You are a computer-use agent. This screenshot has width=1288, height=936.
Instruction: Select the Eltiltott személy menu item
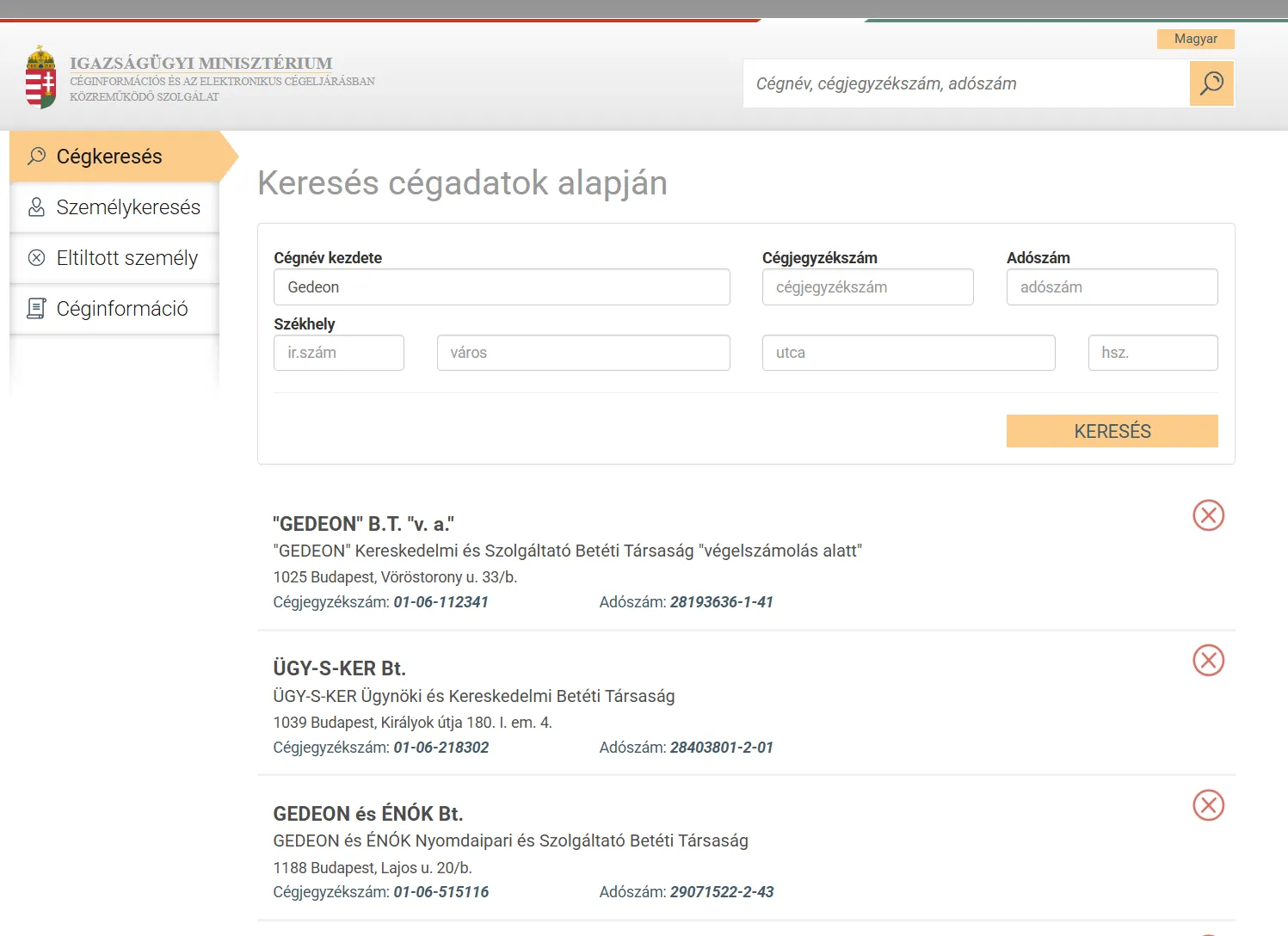pos(114,258)
